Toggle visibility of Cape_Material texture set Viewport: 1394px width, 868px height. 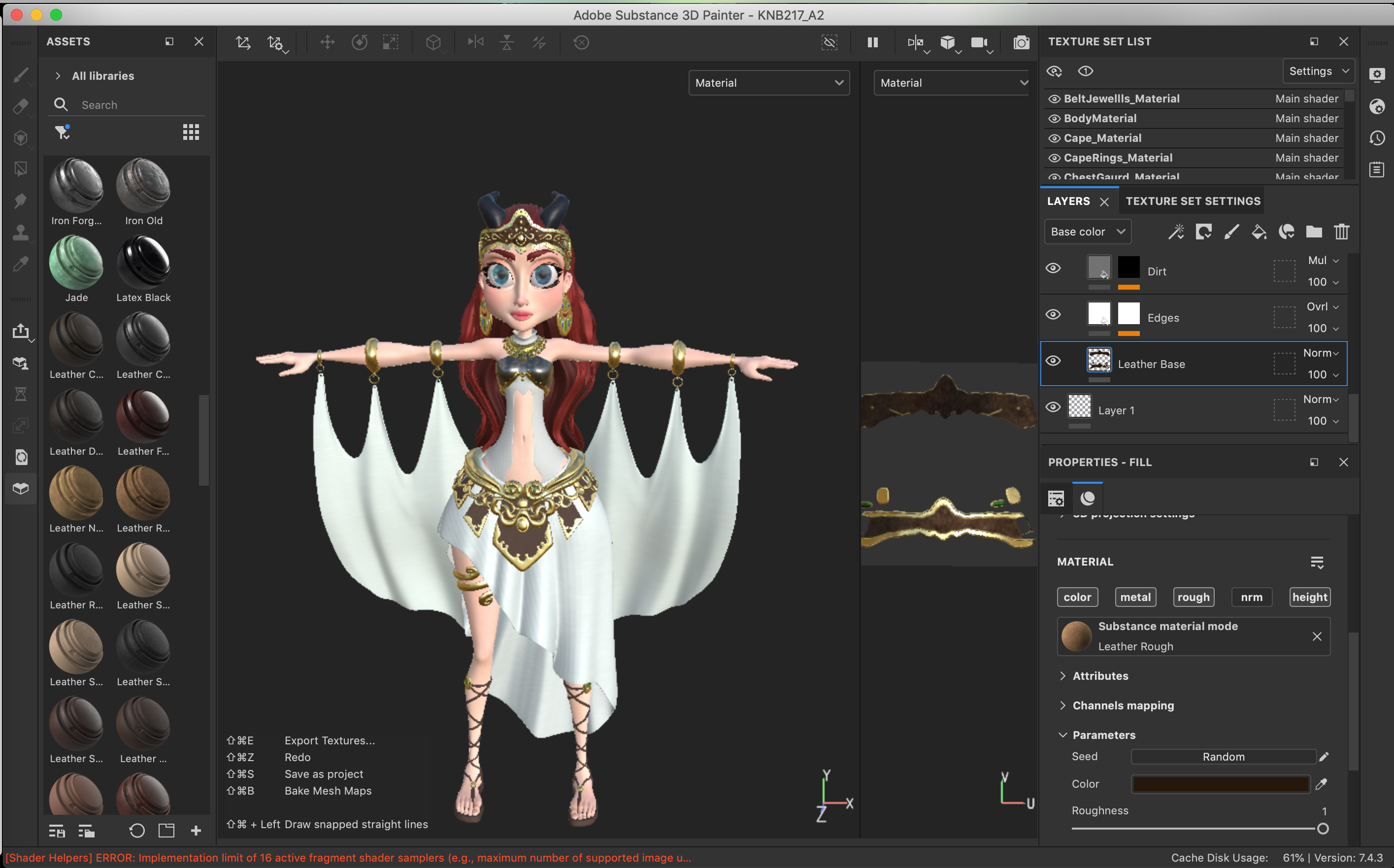coord(1054,138)
